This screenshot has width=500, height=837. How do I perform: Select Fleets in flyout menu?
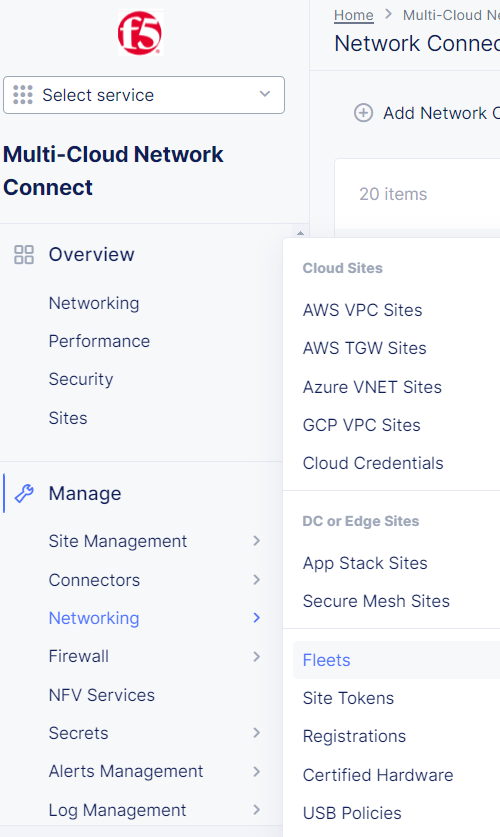click(x=327, y=660)
